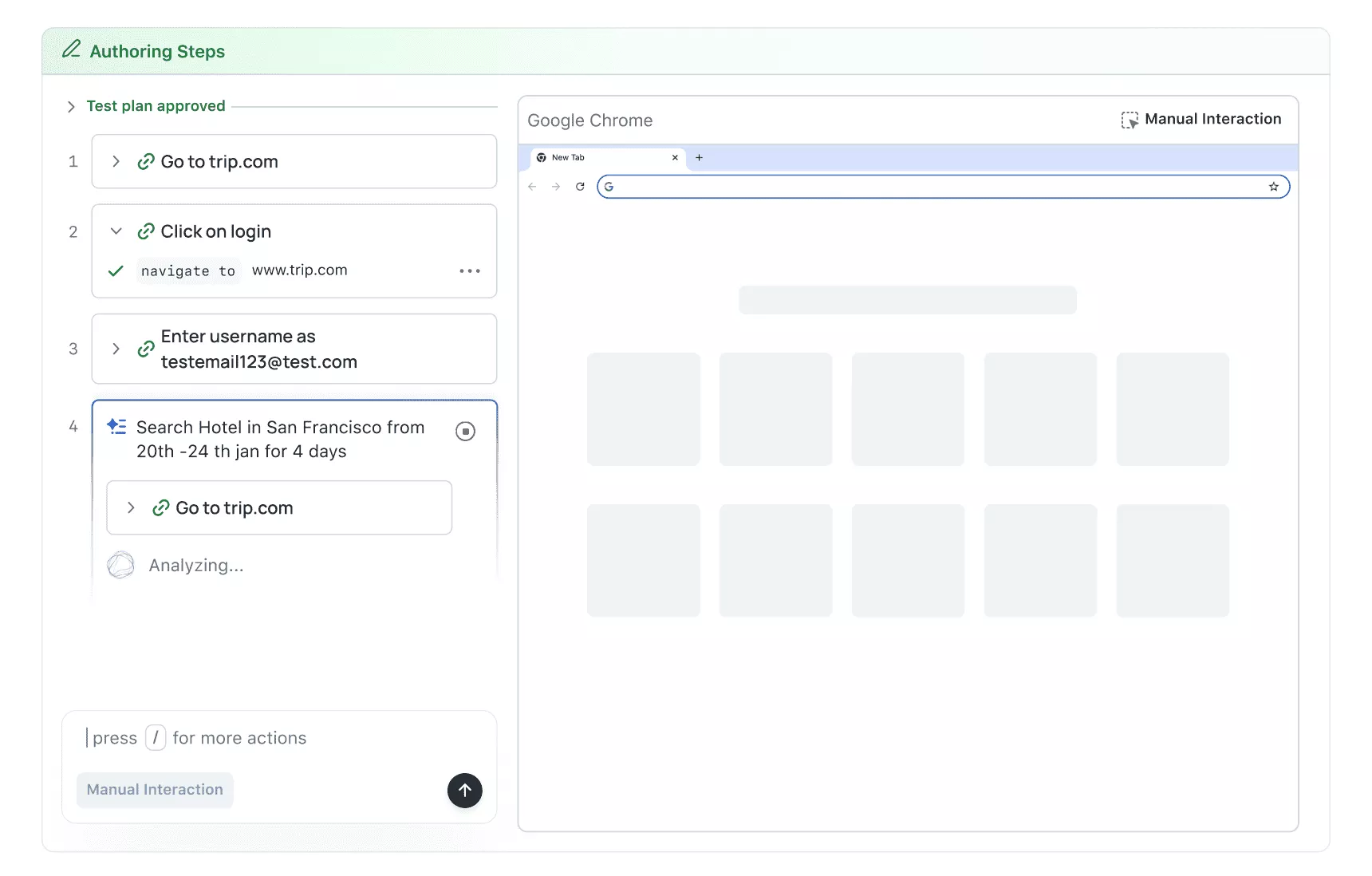Screen dimensions: 1372x876
Task: Click the step 4 title Search Hotel in San Francisco
Action: tap(280, 440)
